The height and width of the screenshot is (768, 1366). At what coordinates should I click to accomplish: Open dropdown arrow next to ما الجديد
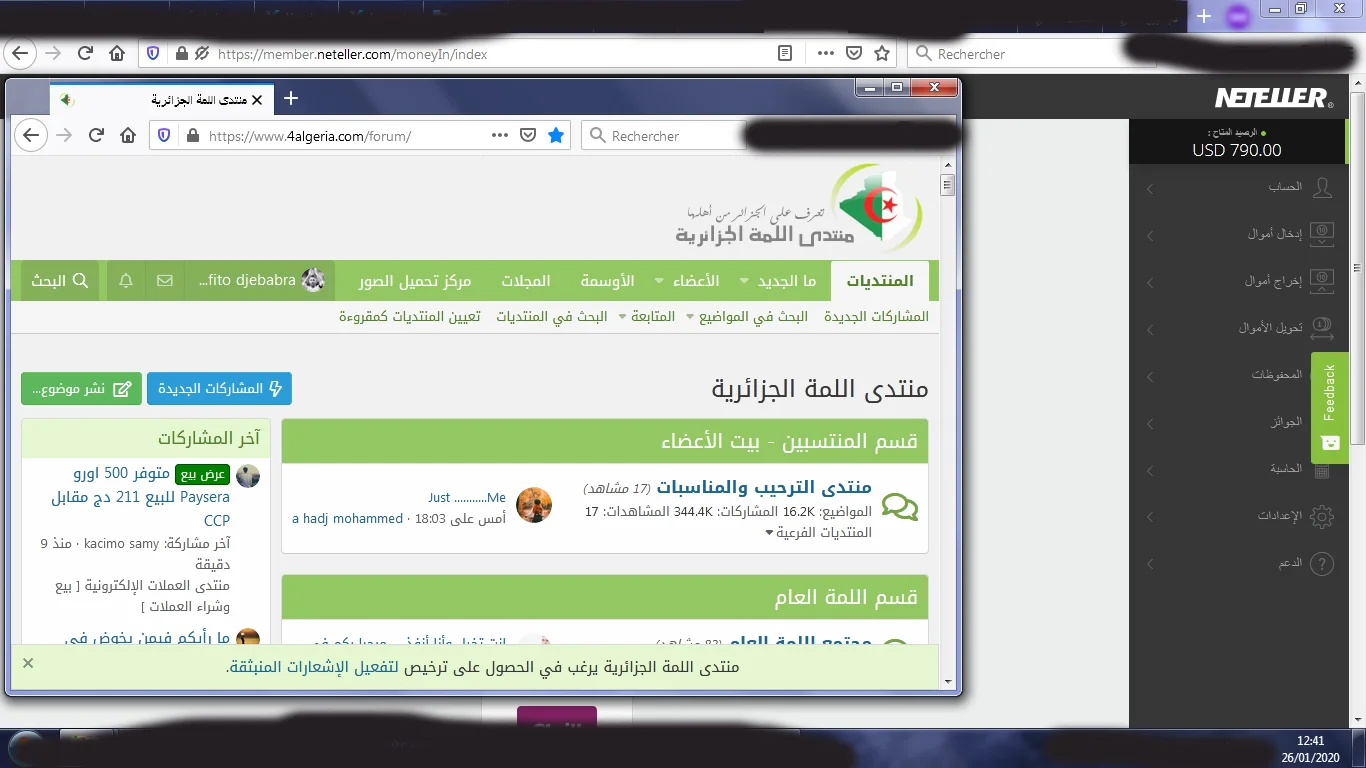[x=744, y=282]
